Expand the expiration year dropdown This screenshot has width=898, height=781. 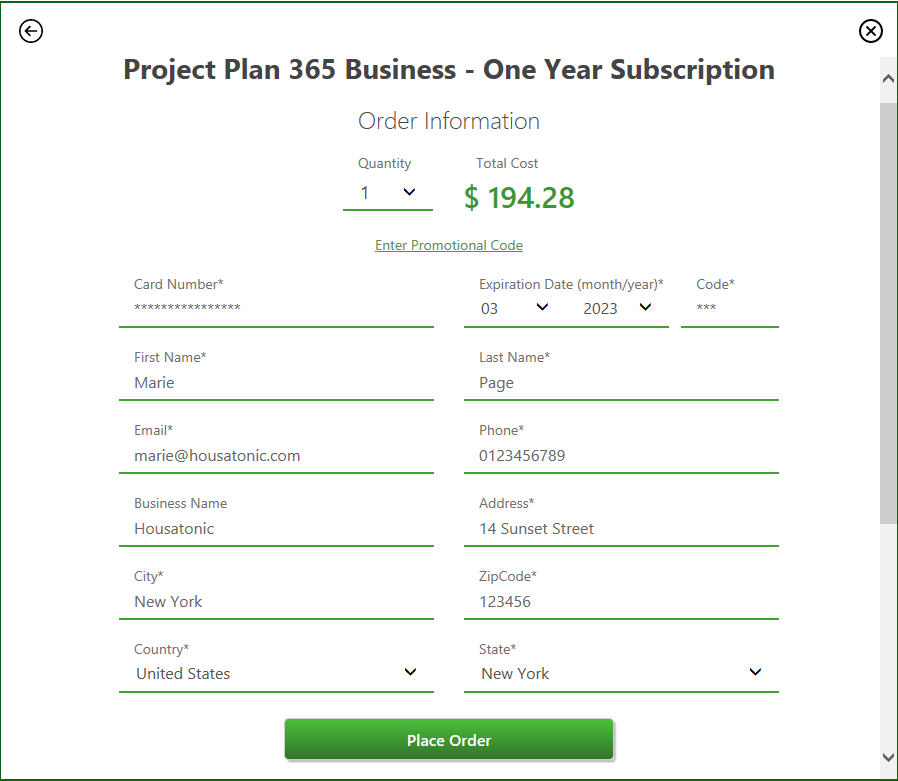pos(618,308)
